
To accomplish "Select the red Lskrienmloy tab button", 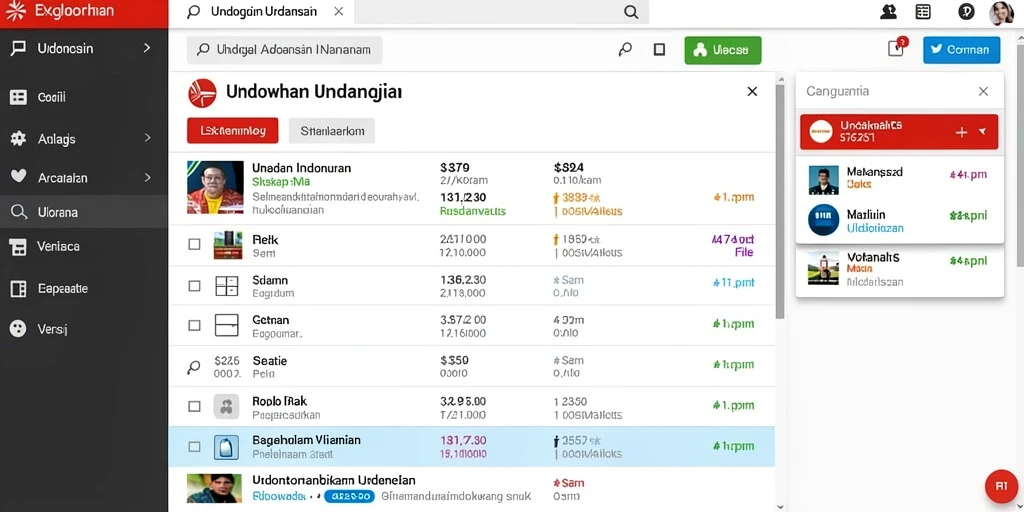I will 232,131.
